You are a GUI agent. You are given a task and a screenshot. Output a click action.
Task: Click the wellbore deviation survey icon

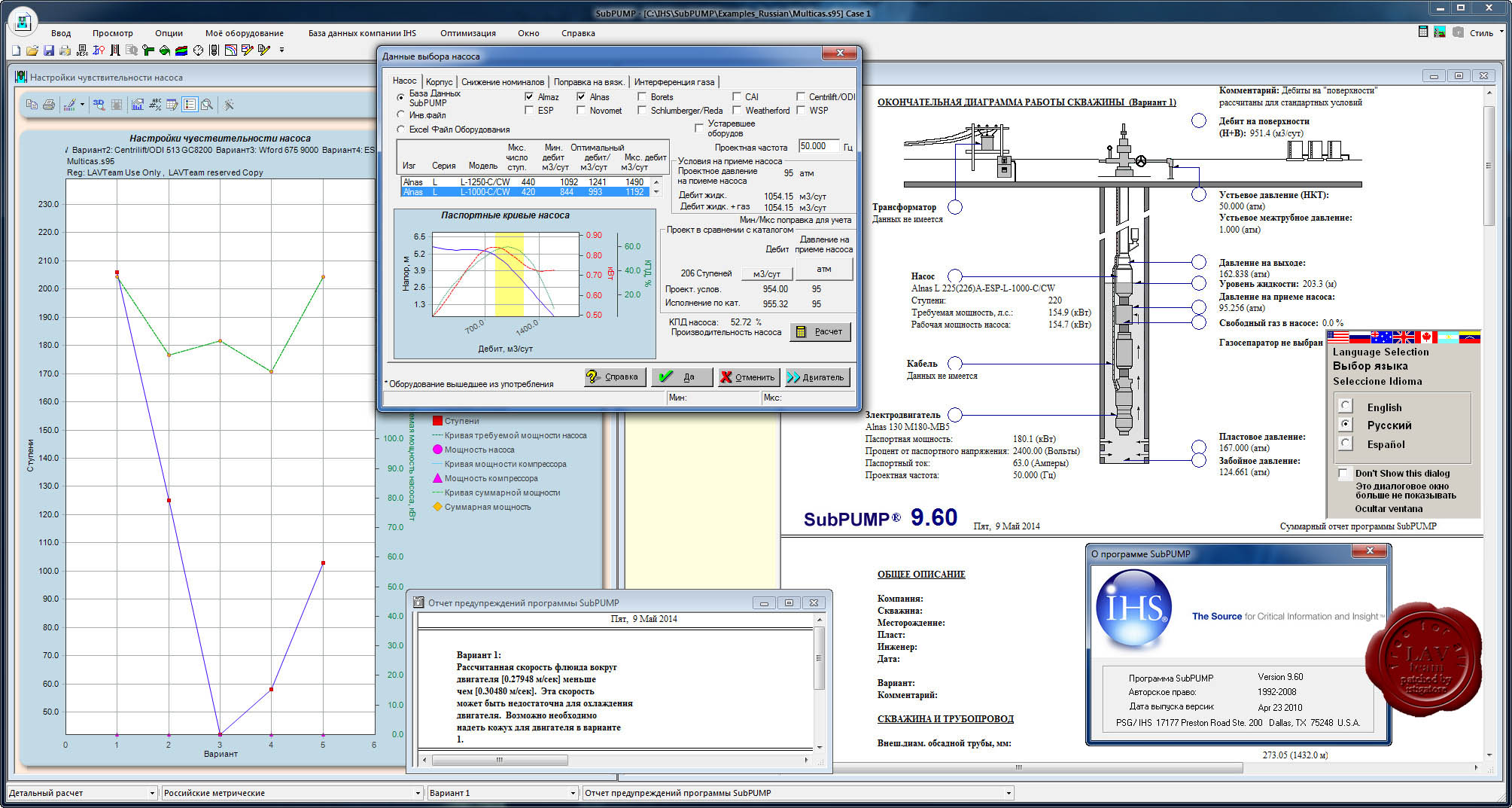(x=99, y=50)
